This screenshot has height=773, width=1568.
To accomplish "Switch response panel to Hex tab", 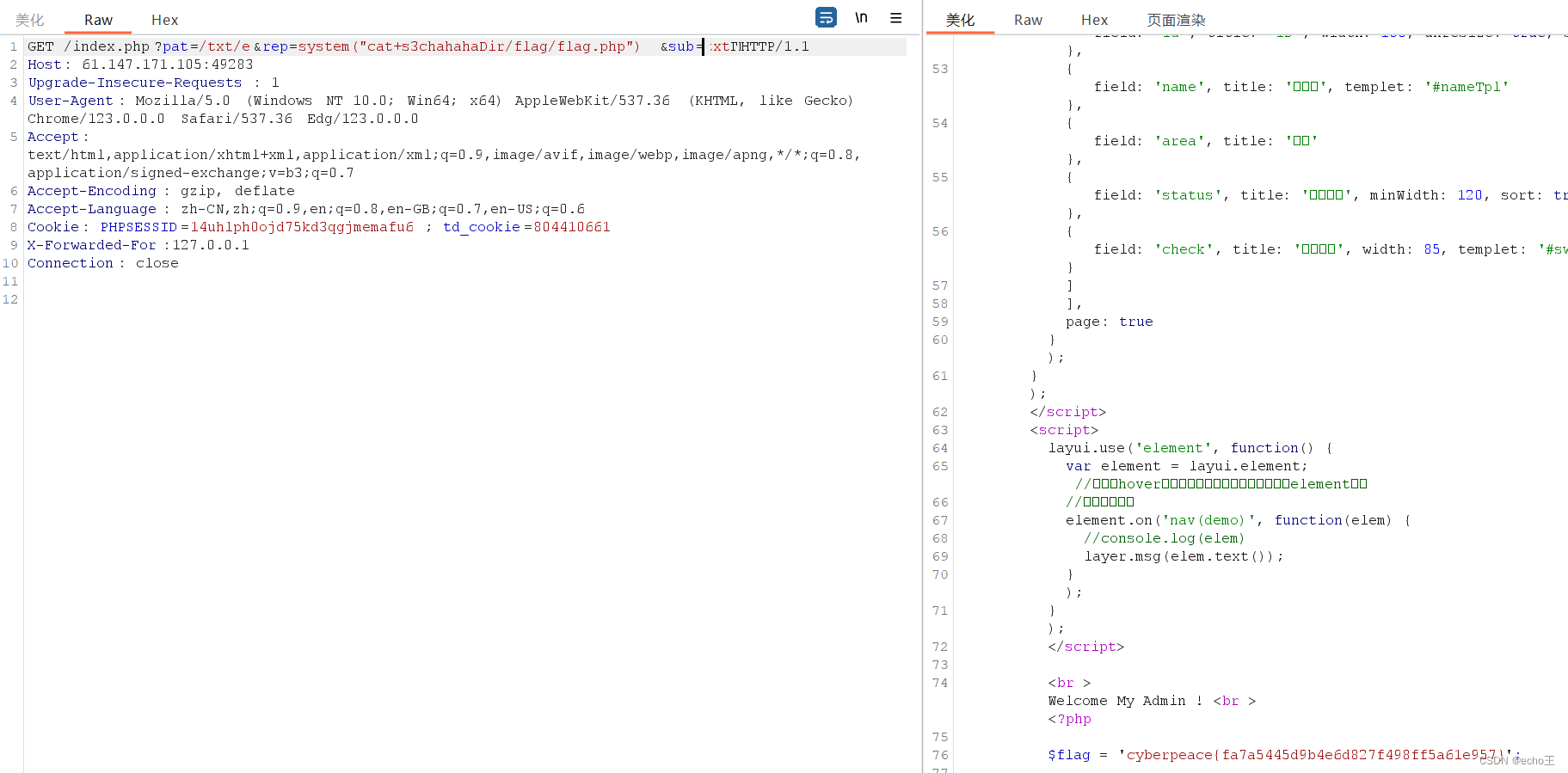I will tap(1094, 20).
